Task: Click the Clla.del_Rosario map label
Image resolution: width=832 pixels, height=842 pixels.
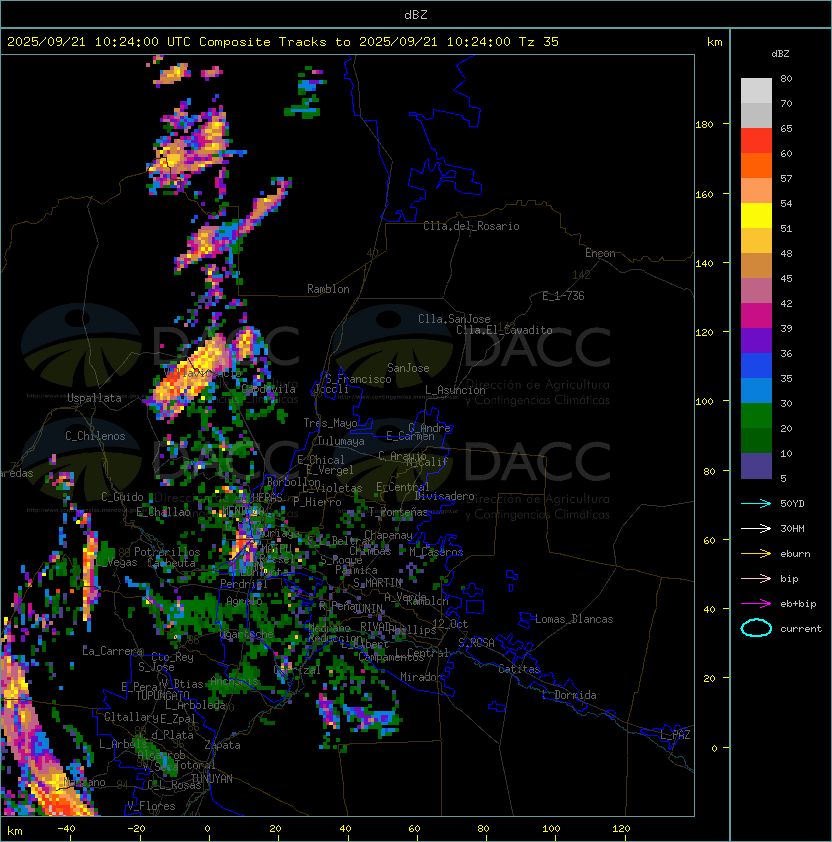Action: pos(471,226)
